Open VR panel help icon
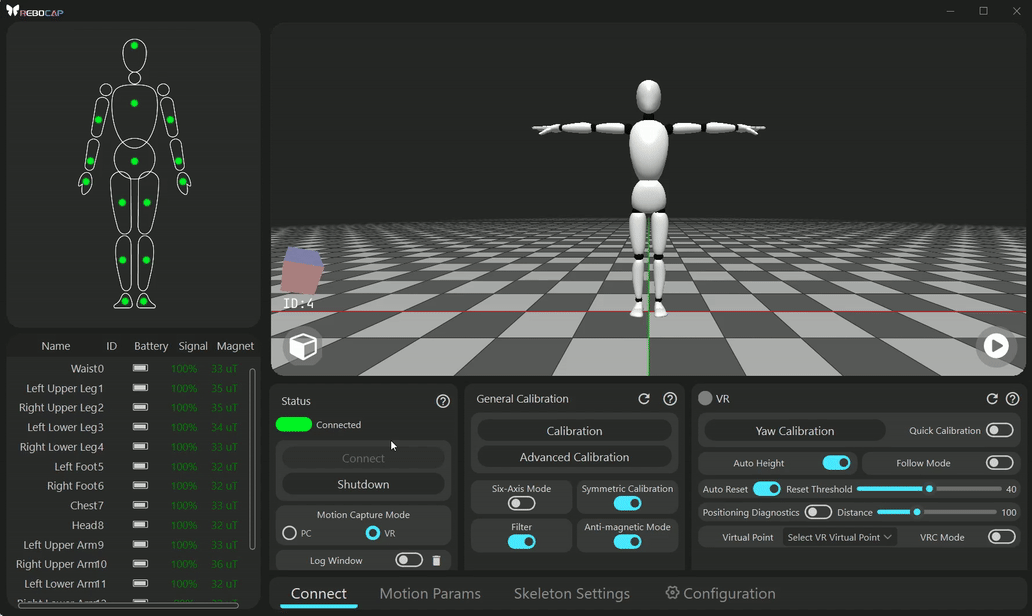This screenshot has height=616, width=1032. click(x=1013, y=399)
